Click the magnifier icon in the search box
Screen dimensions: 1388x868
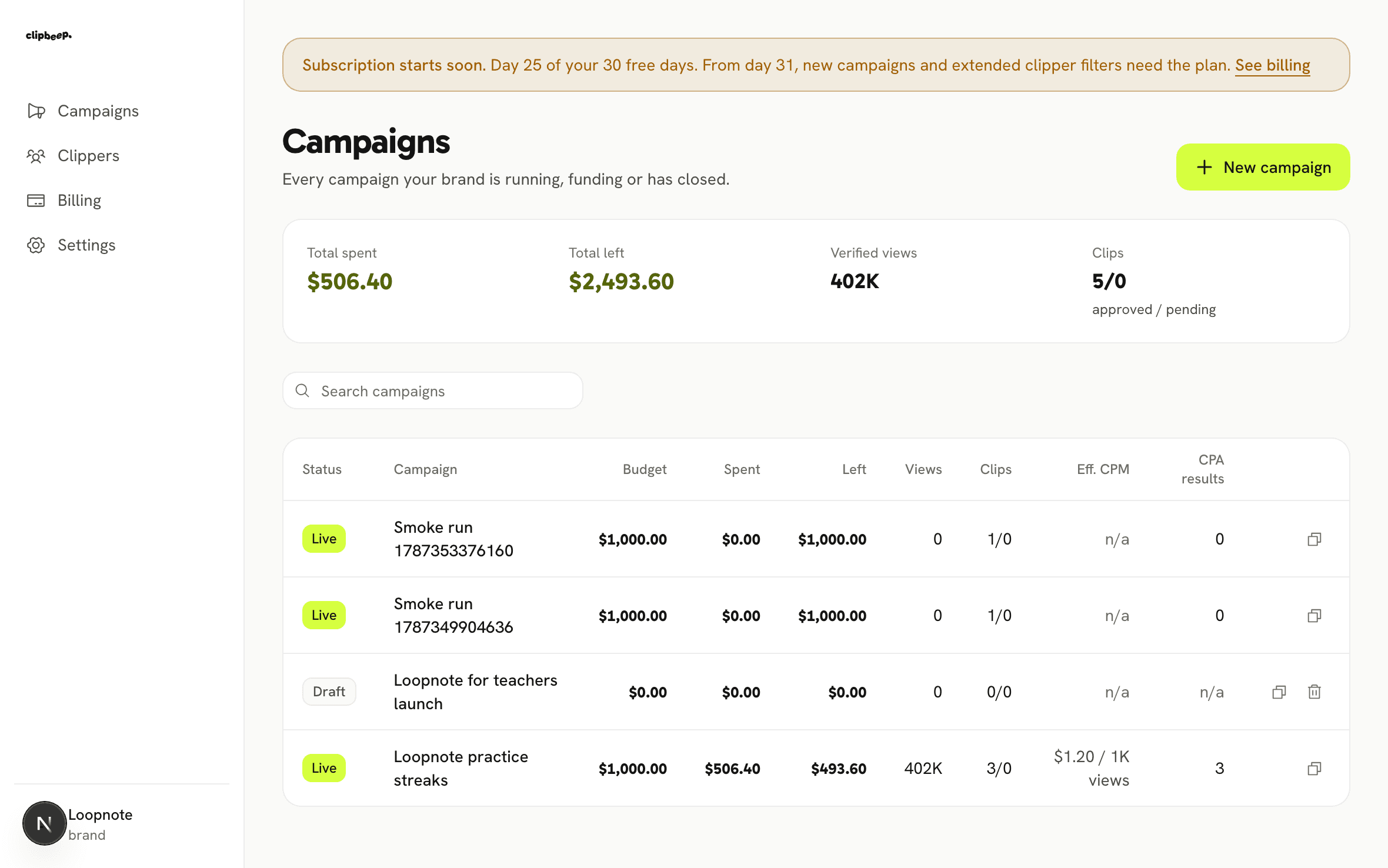[302, 390]
